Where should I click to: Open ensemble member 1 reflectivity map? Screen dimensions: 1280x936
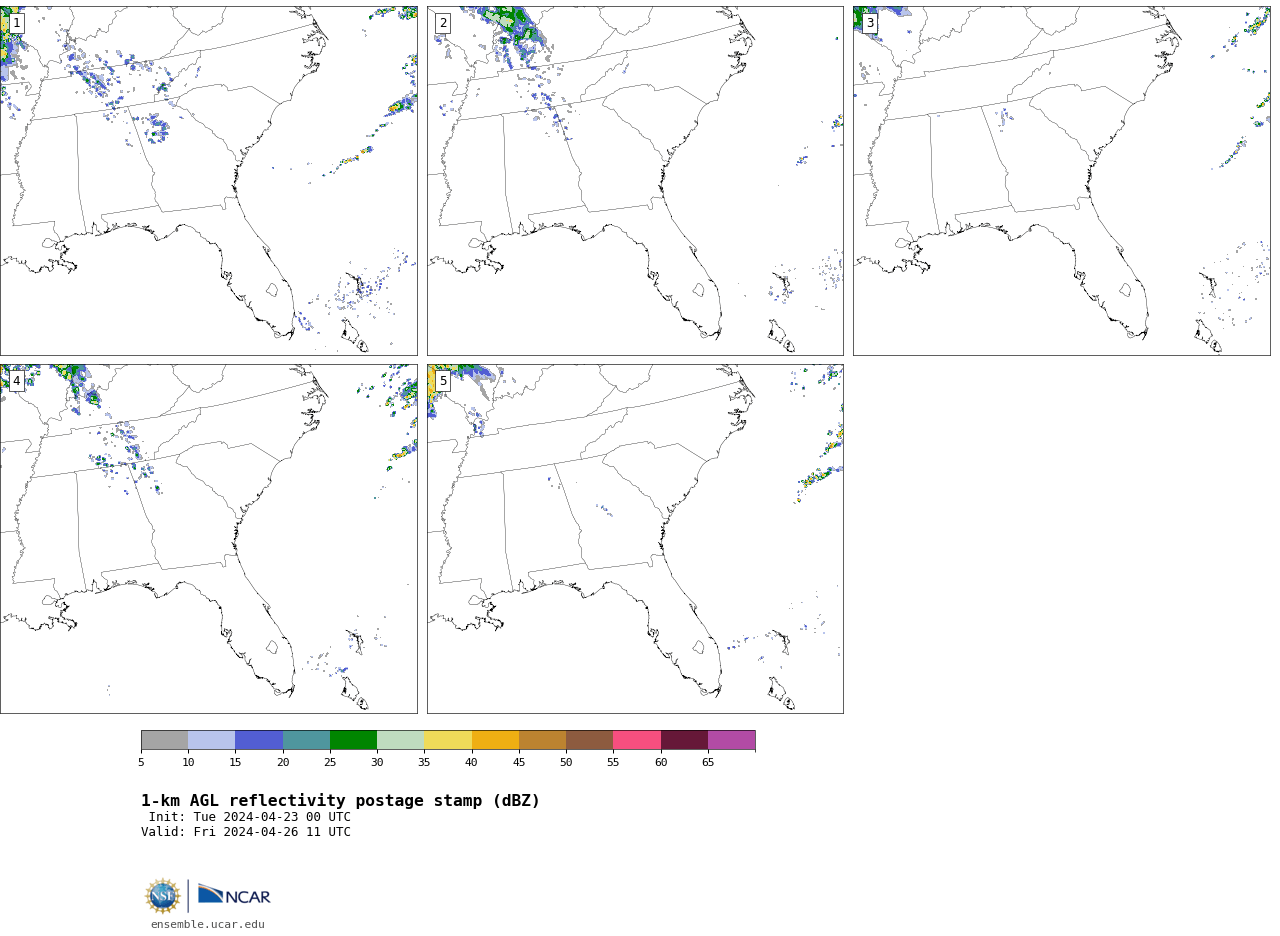pyautogui.click(x=209, y=181)
